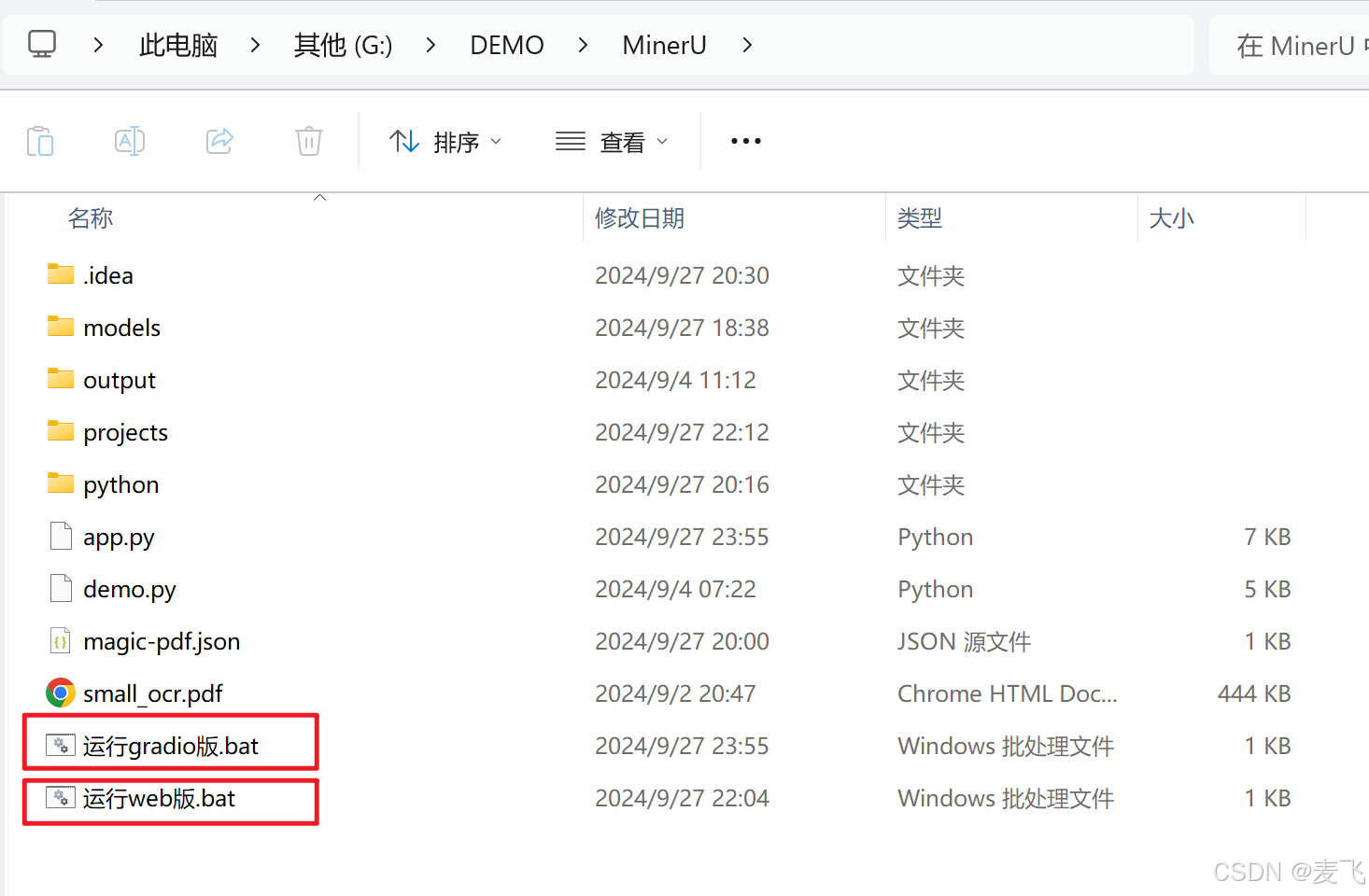Viewport: 1369px width, 896px height.
Task: Open the 查看 view dropdown
Action: click(x=612, y=142)
